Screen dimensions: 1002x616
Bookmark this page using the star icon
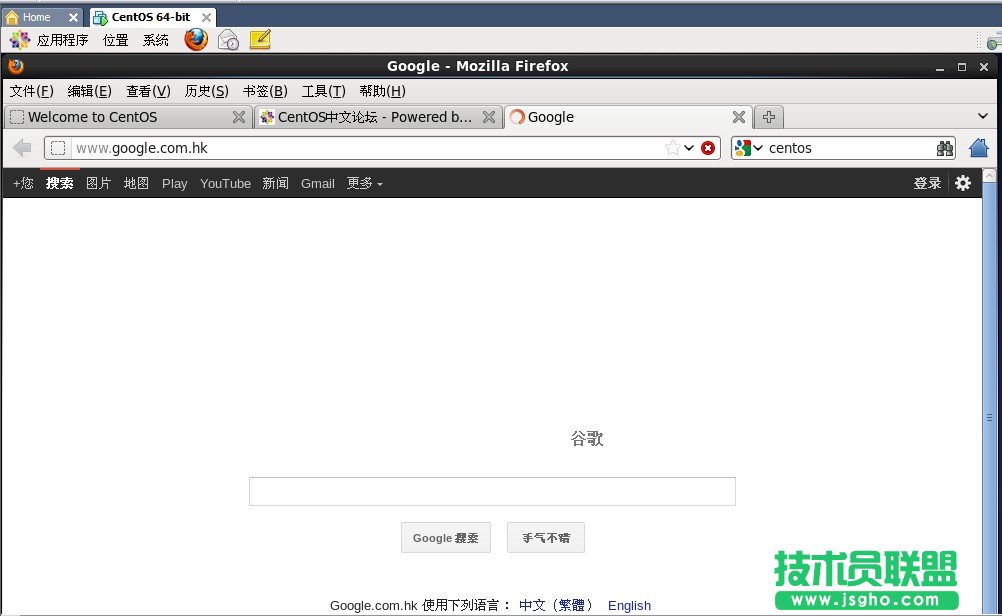tap(673, 148)
